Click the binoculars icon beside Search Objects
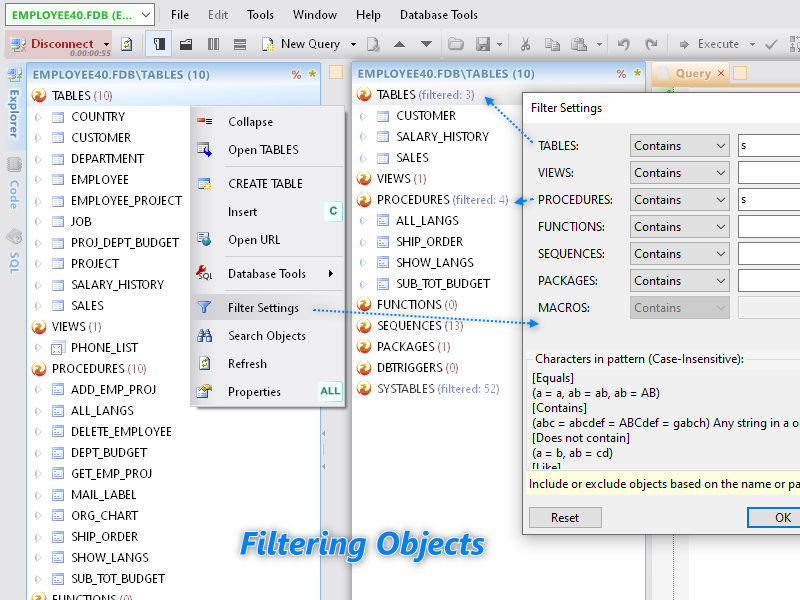 pos(204,335)
